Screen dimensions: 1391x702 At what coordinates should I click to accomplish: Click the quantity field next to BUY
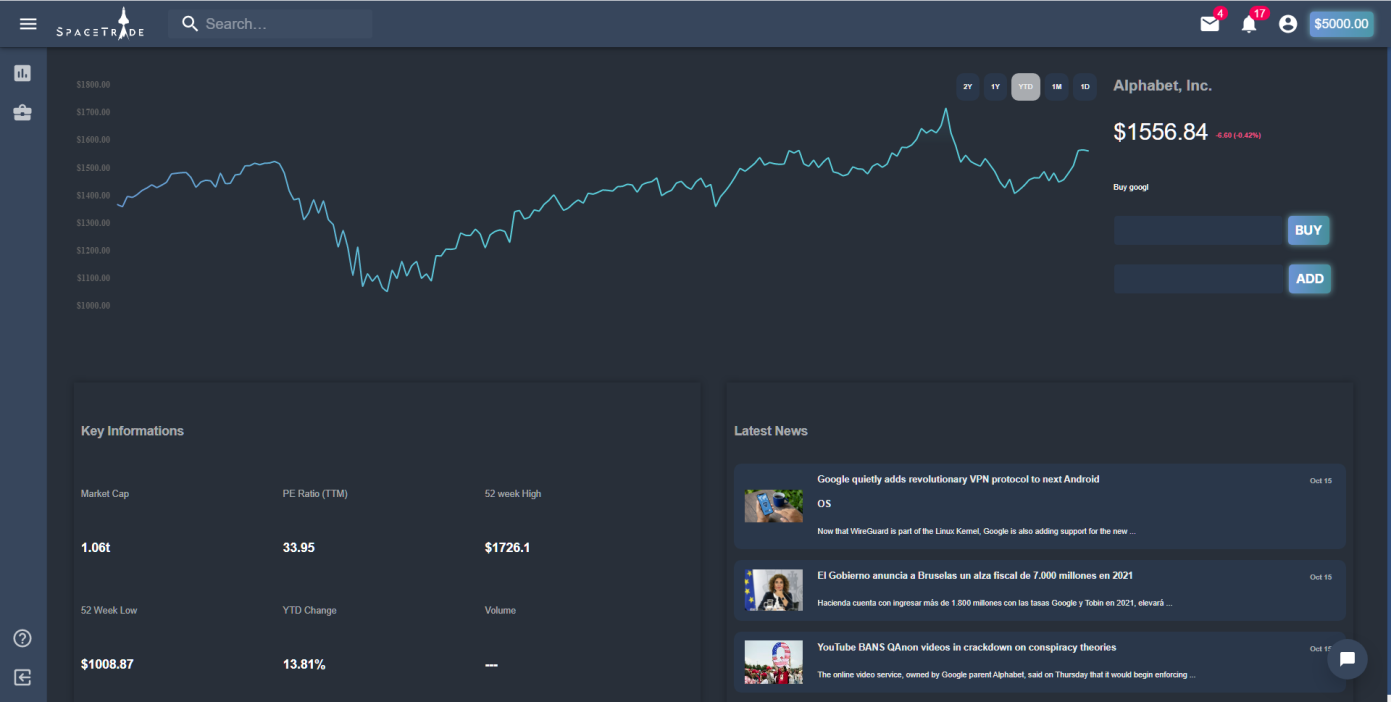tap(1198, 230)
